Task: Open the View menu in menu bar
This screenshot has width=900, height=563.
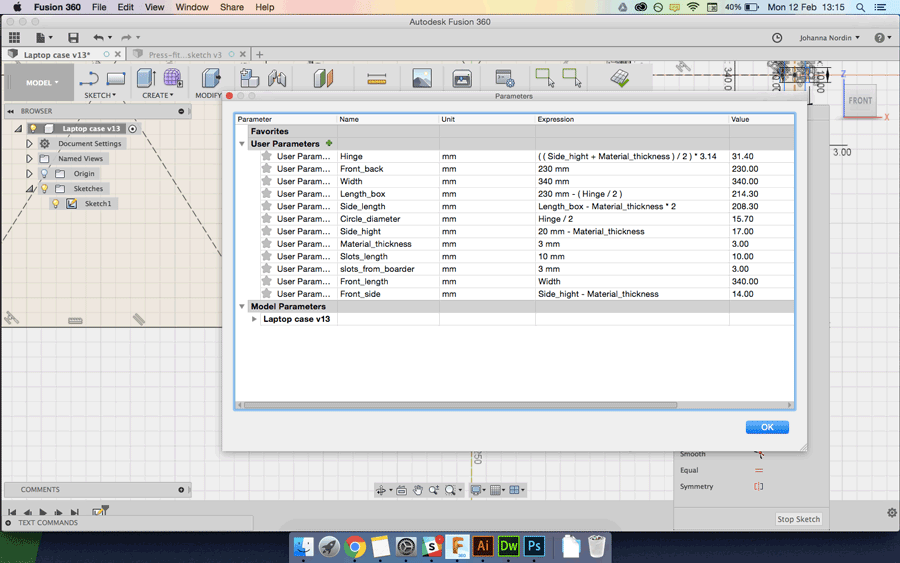Action: coord(154,7)
